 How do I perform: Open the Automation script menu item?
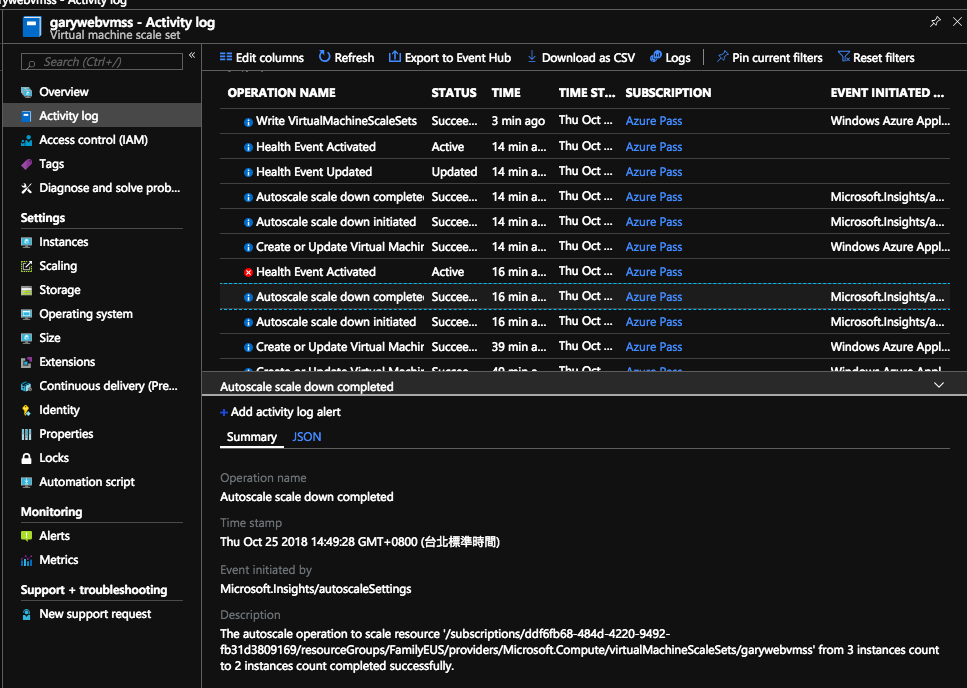[87, 483]
